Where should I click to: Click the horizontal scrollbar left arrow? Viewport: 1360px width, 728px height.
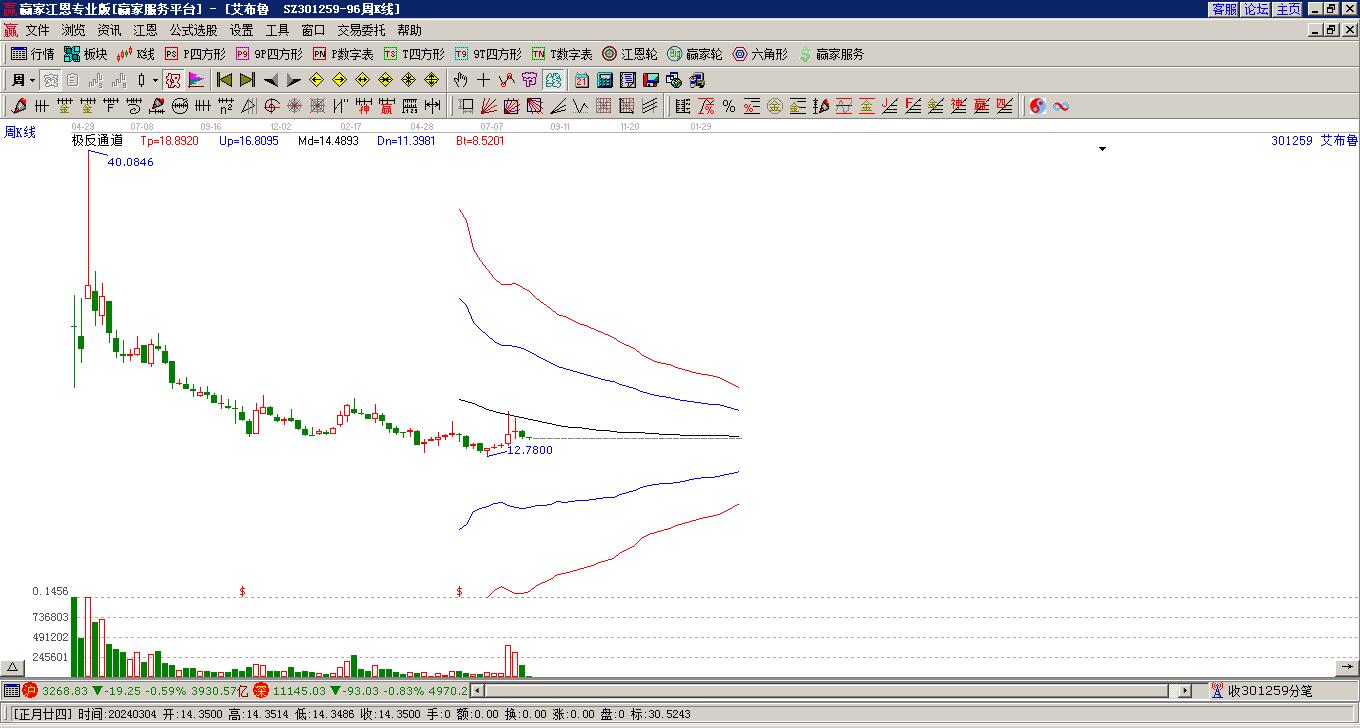tap(477, 690)
